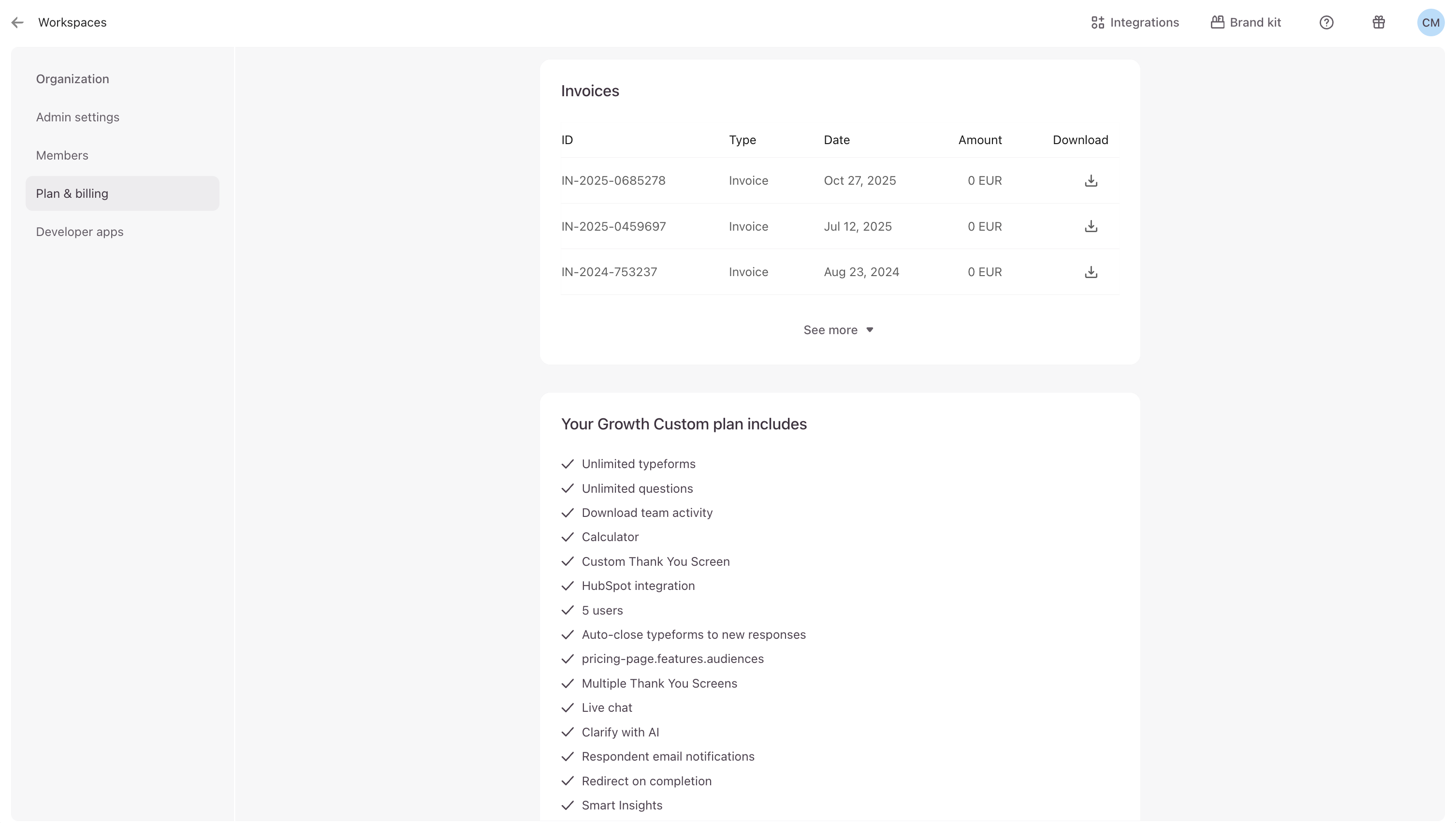This screenshot has height=823, width=1456.
Task: Click the Integrations grid icon
Action: point(1097,23)
